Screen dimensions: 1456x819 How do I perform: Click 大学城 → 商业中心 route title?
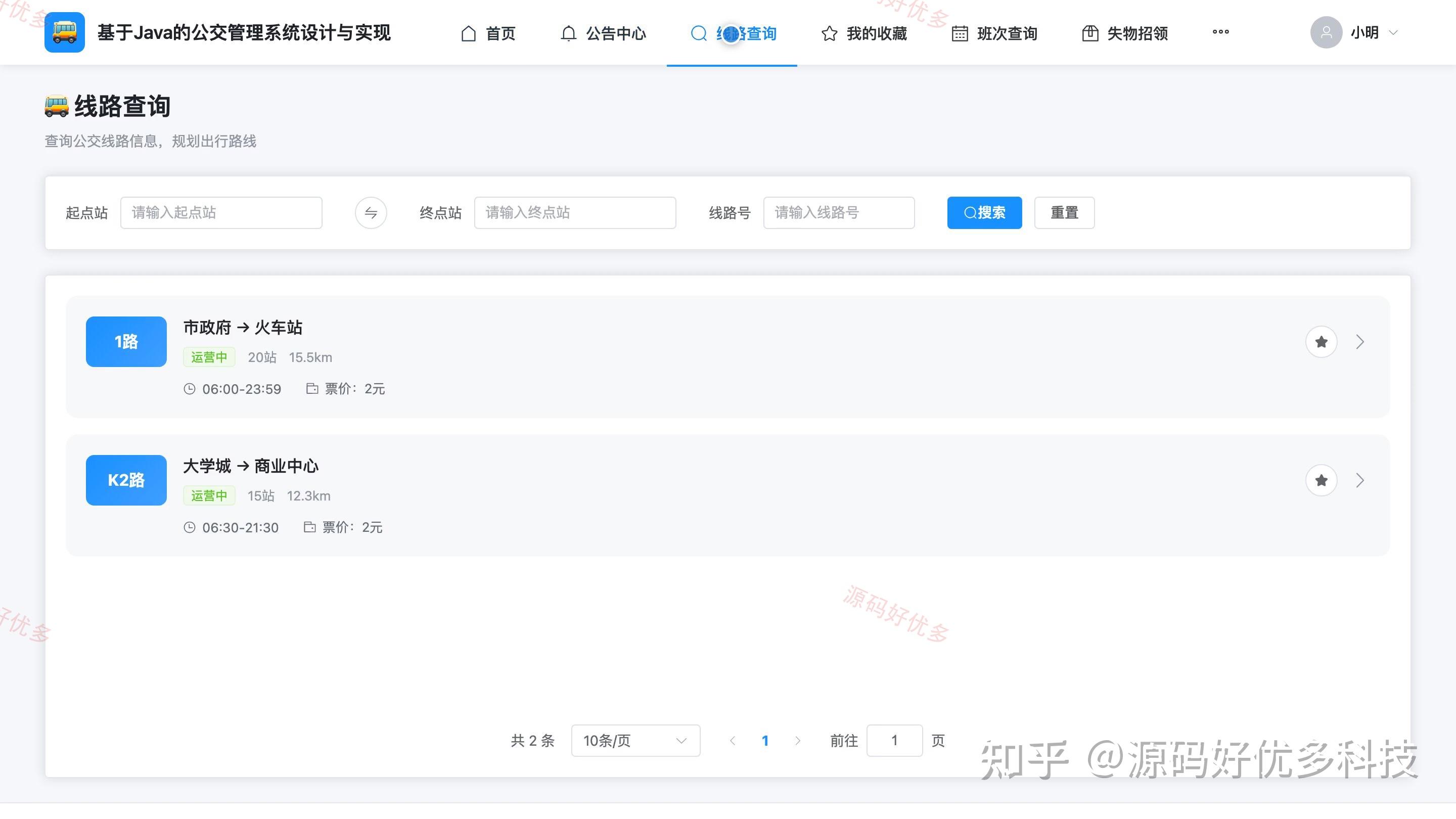pyautogui.click(x=250, y=466)
